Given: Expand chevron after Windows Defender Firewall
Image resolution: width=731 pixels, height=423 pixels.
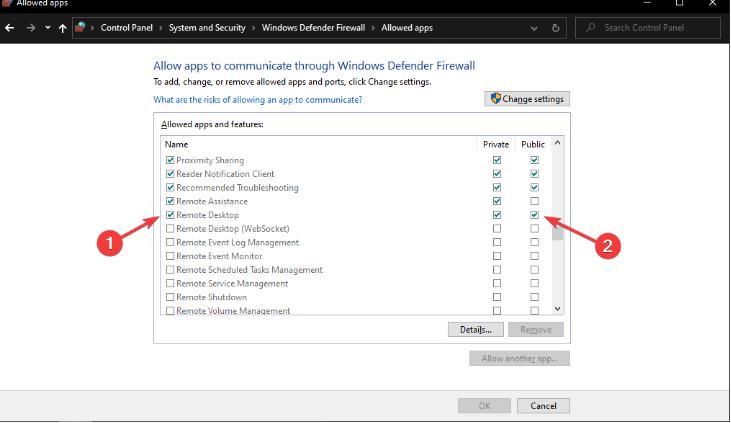Looking at the screenshot, I should coord(373,28).
